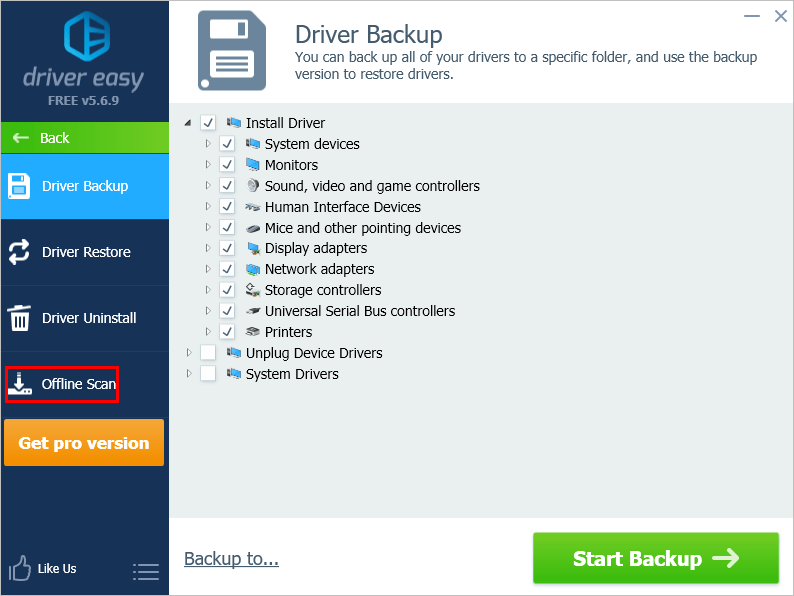The width and height of the screenshot is (794, 596).
Task: Expand the Human Interface Devices node
Action: click(208, 206)
